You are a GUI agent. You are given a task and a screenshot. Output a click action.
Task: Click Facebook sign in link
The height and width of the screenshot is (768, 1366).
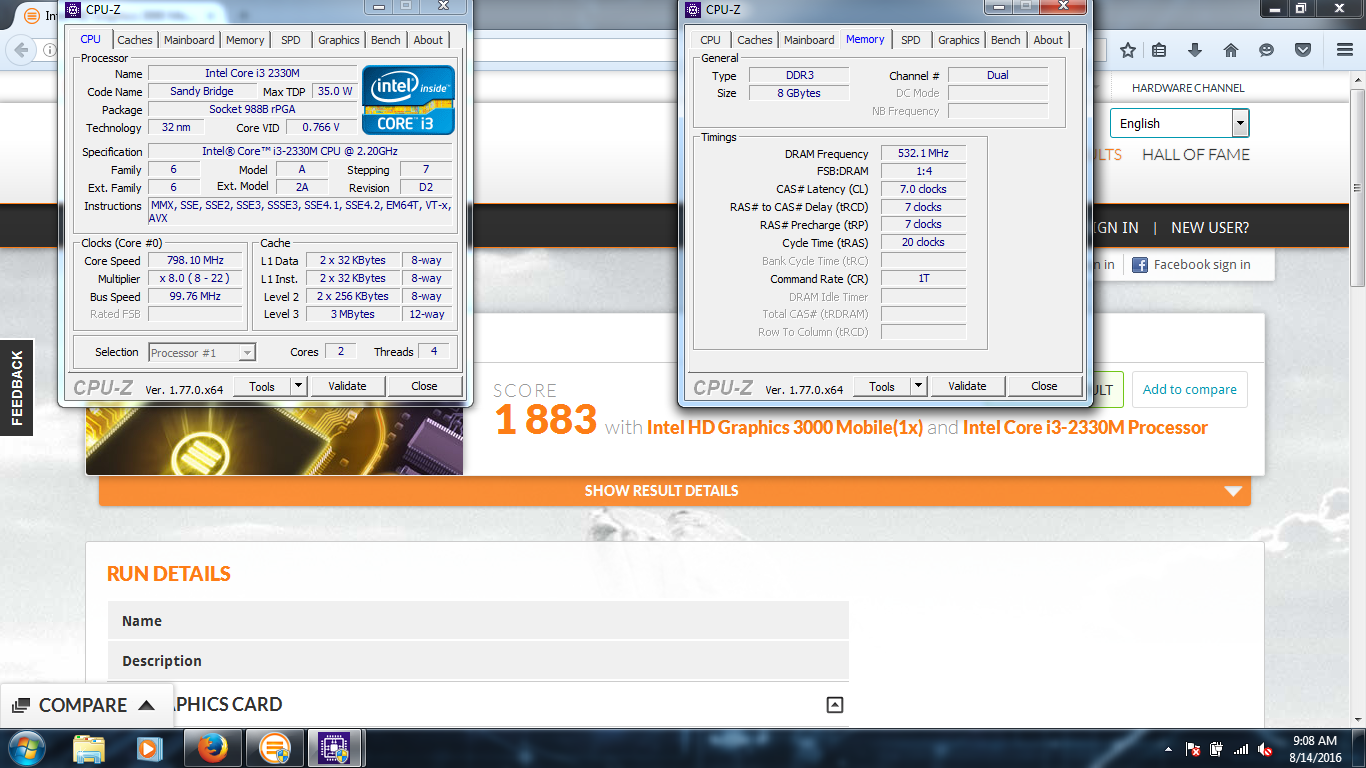tap(1202, 265)
